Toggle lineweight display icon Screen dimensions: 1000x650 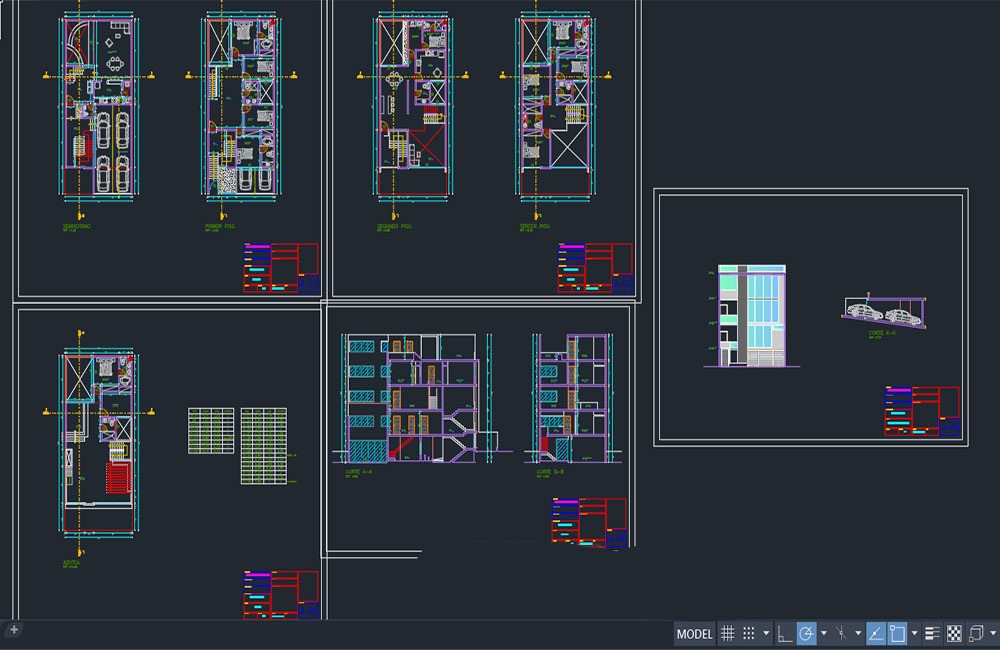[932, 633]
